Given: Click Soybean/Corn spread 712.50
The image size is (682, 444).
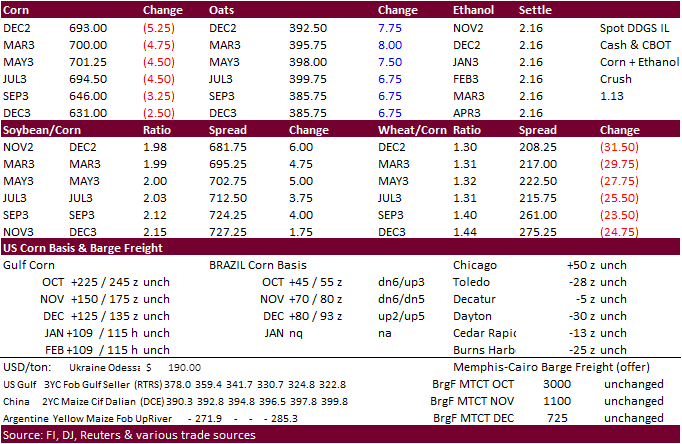Looking at the screenshot, I should pyautogui.click(x=227, y=198).
